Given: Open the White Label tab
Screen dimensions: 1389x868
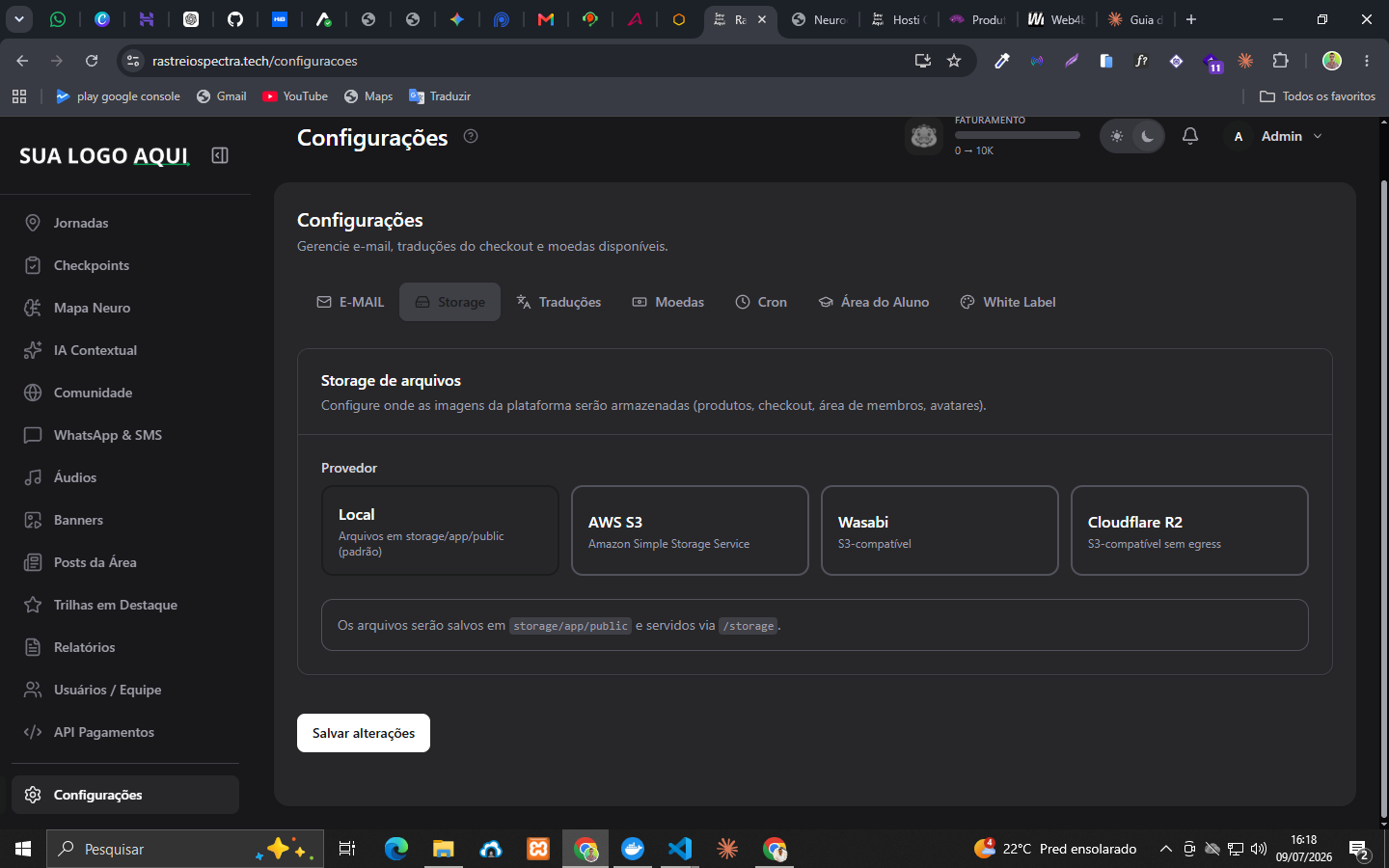Looking at the screenshot, I should tap(1007, 302).
